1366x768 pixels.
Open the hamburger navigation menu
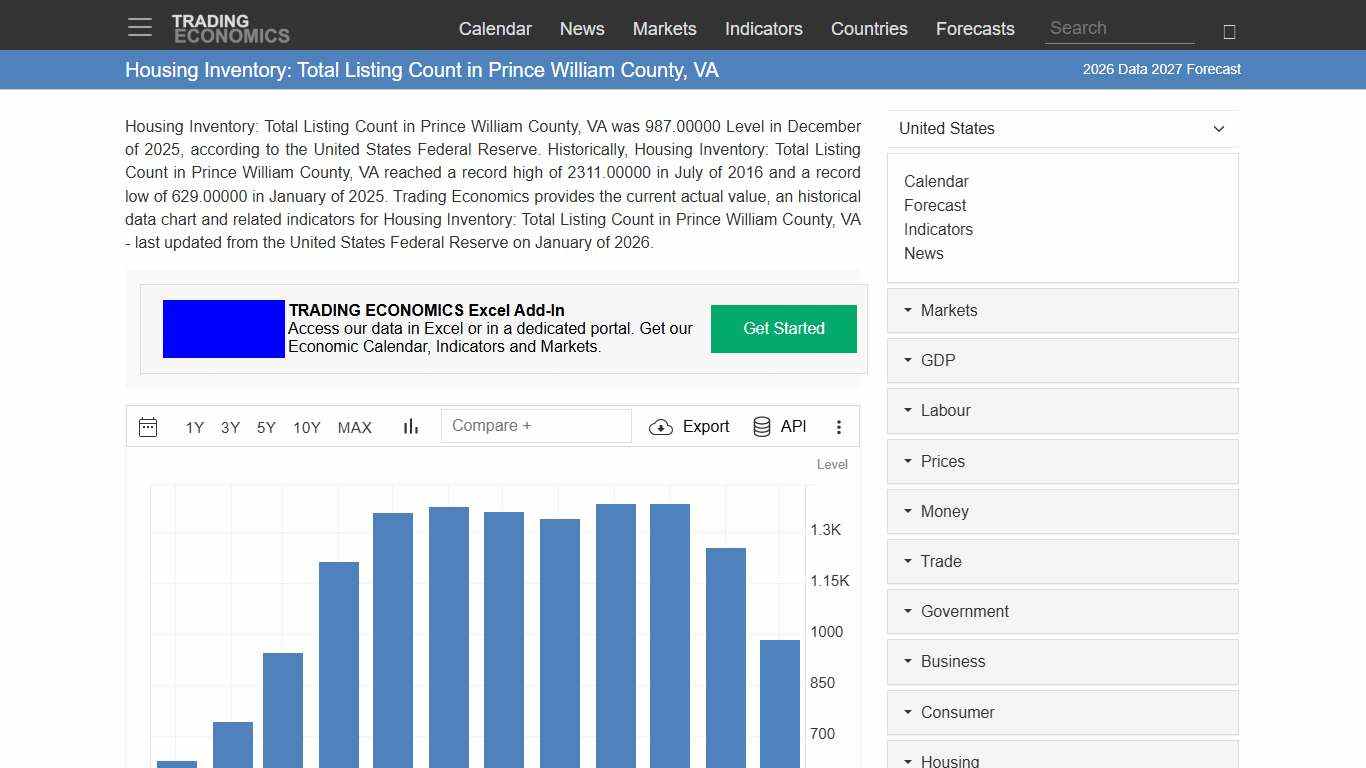[x=139, y=27]
